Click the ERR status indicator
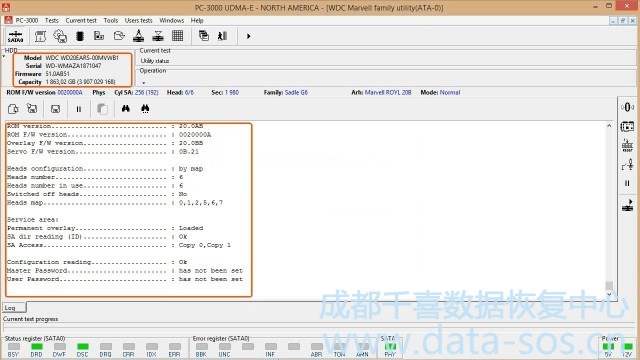Viewport: 640px width, 360px height. coord(174,347)
